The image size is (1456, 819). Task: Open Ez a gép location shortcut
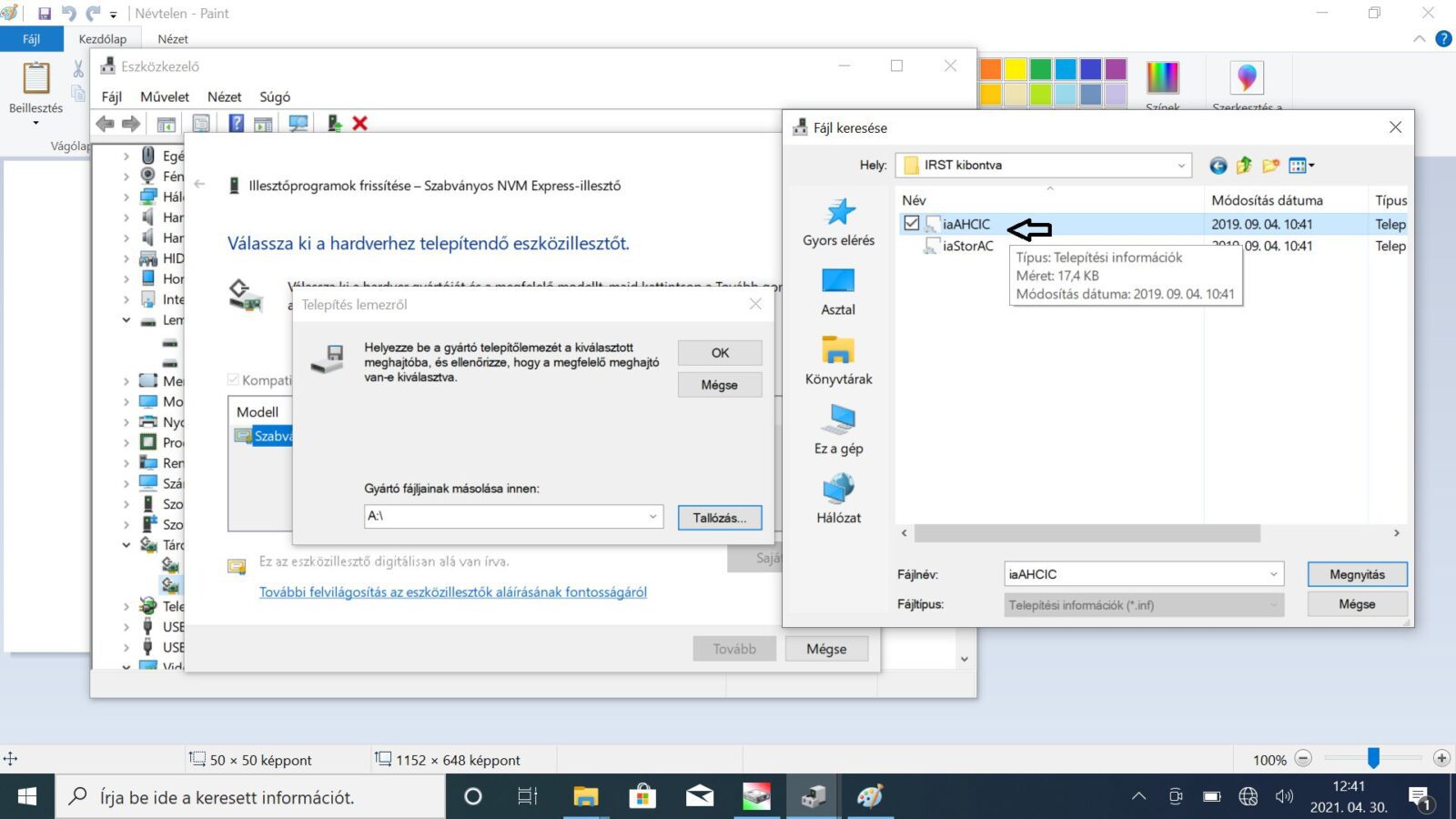point(838,430)
